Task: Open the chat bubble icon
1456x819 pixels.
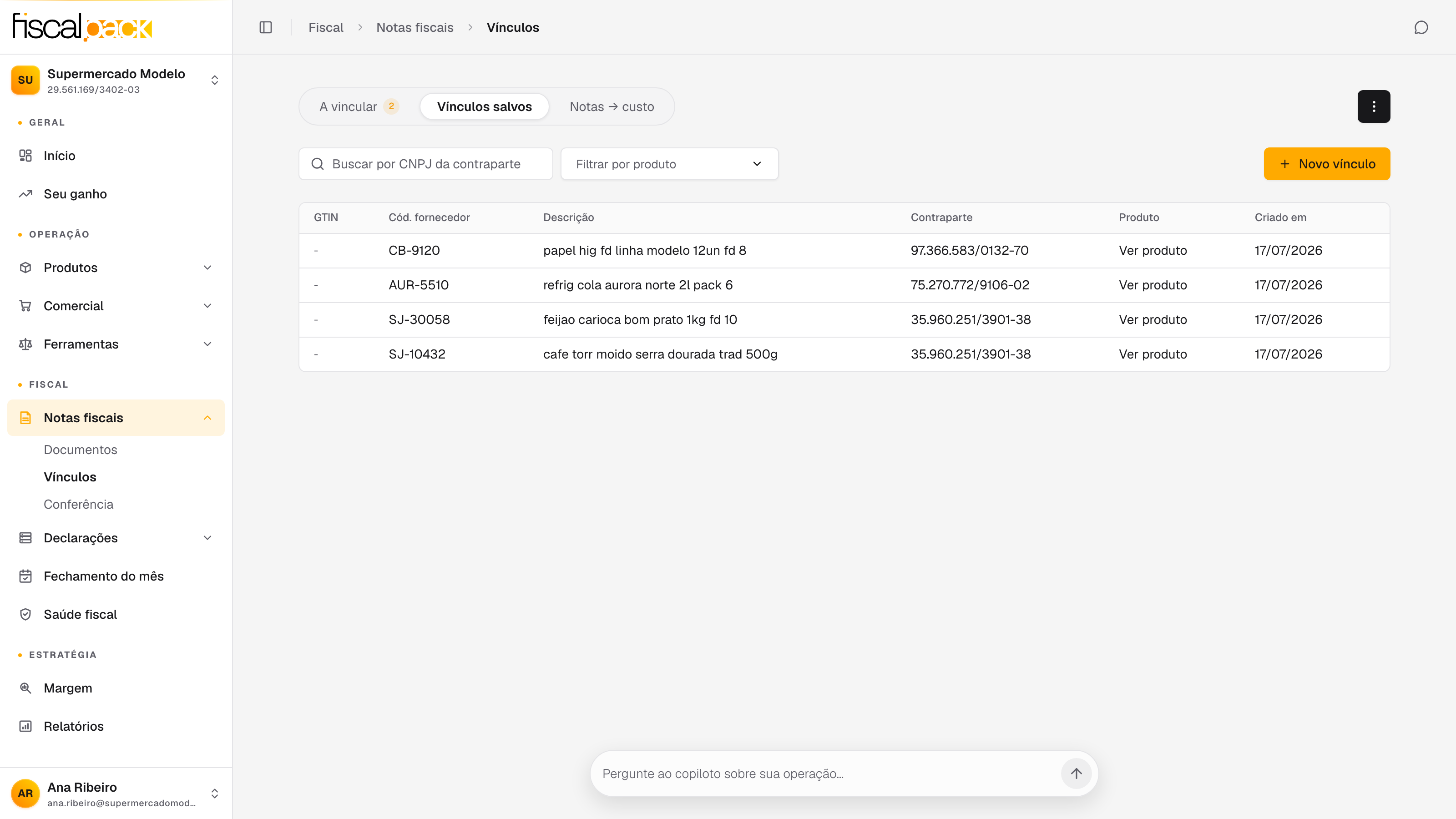Action: point(1421,27)
